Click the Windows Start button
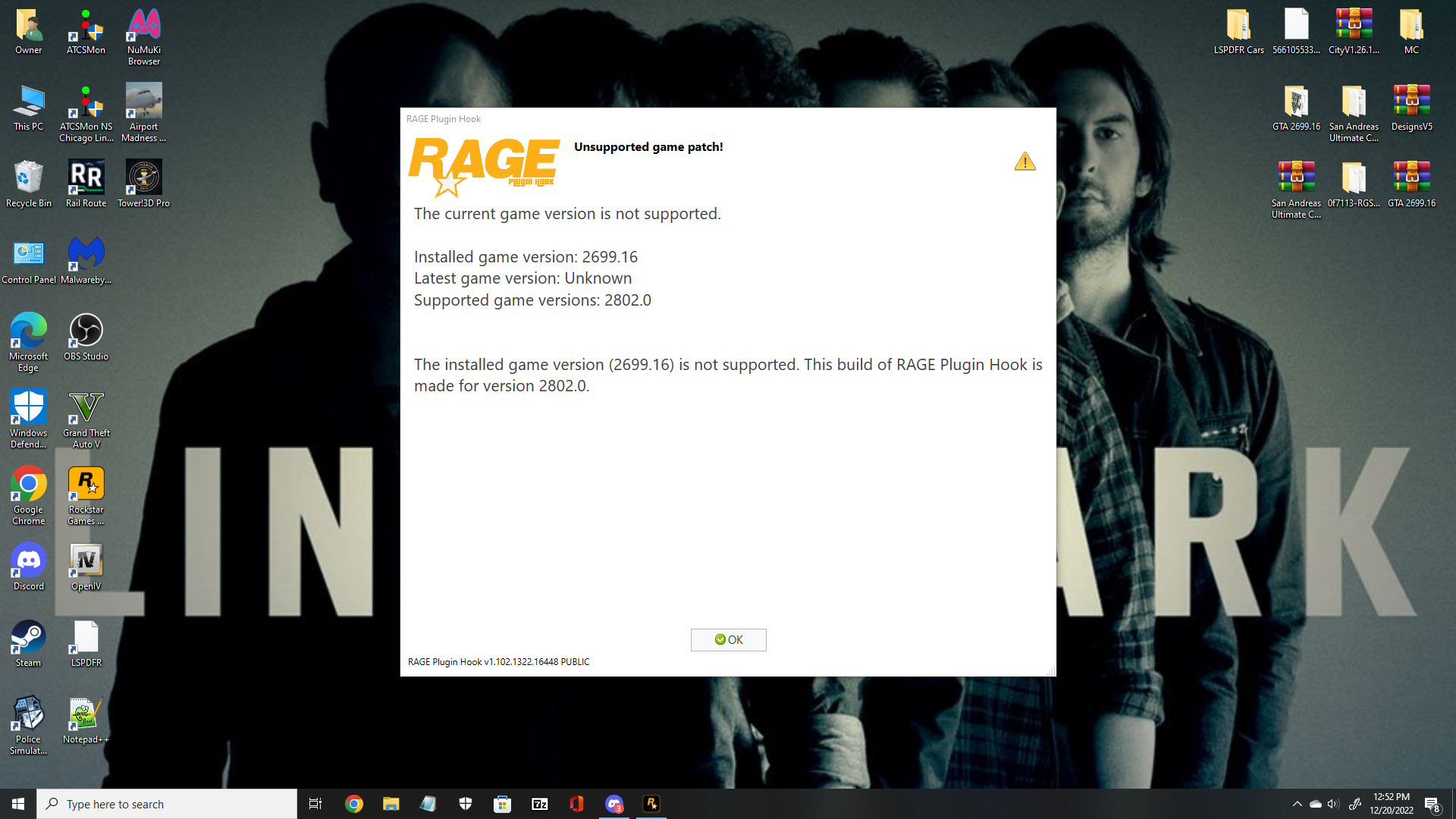The height and width of the screenshot is (819, 1456). tap(18, 804)
